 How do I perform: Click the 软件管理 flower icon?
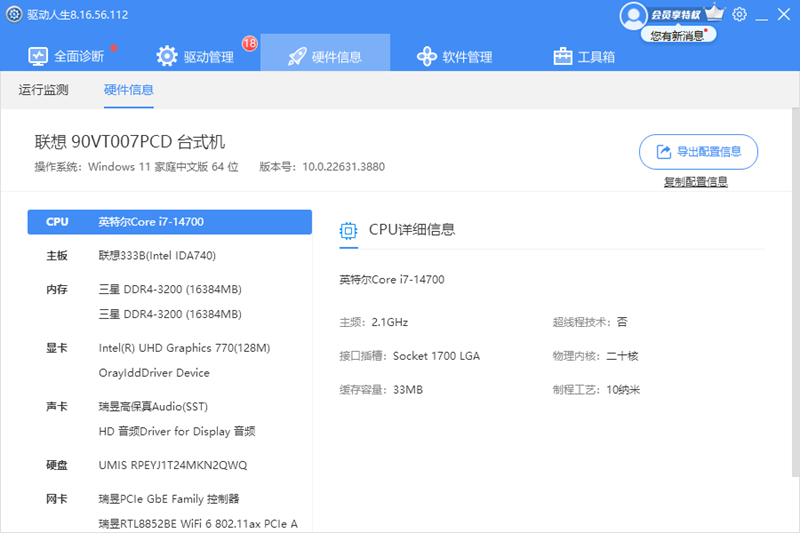coord(427,56)
